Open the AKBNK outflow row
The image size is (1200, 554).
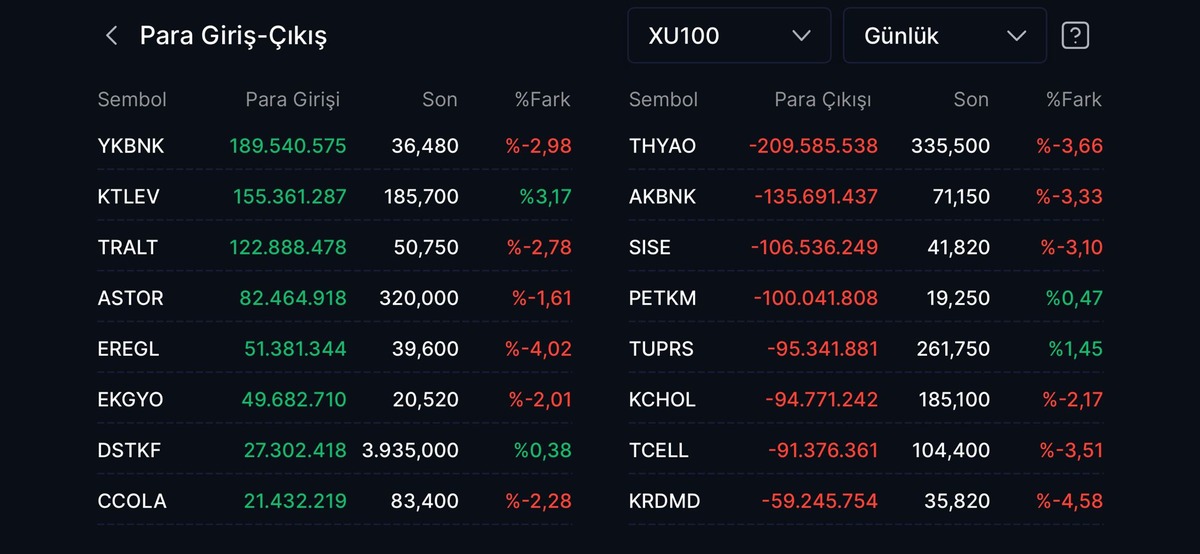[x=866, y=197]
